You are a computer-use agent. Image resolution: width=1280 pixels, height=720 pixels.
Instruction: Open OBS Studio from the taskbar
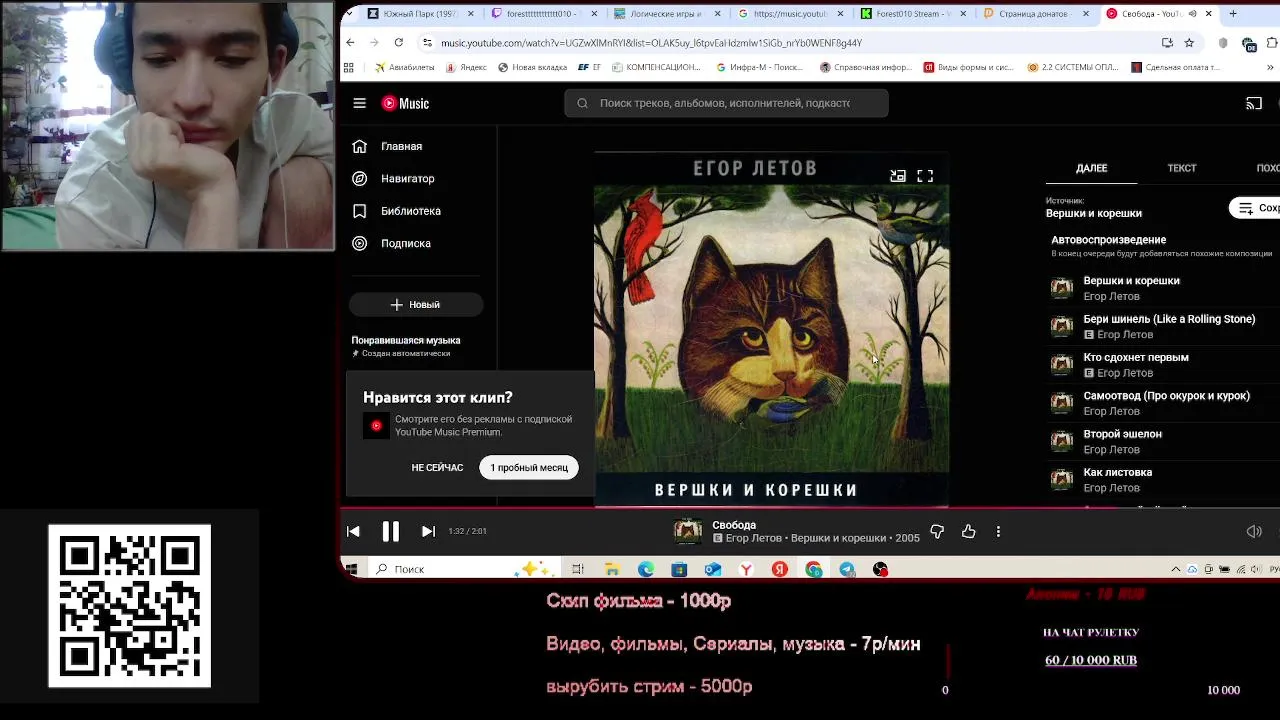880,569
